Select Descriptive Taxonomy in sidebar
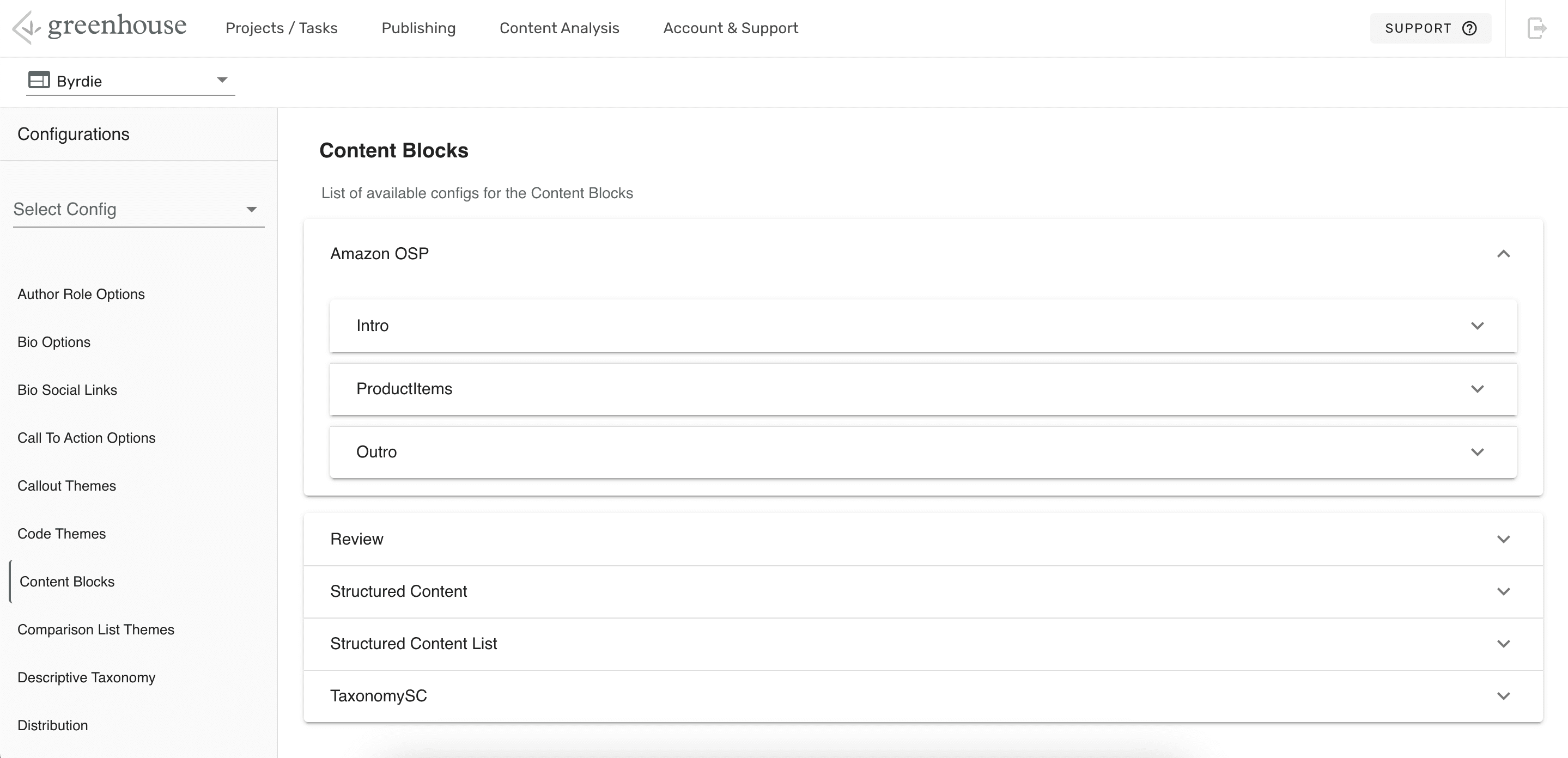Viewport: 1568px width, 758px height. pyautogui.click(x=86, y=678)
